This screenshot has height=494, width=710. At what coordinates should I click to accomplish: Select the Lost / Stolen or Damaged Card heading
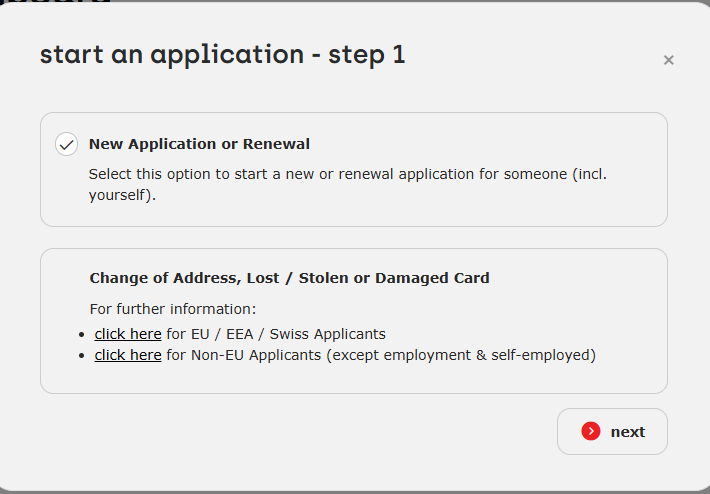pyautogui.click(x=289, y=278)
